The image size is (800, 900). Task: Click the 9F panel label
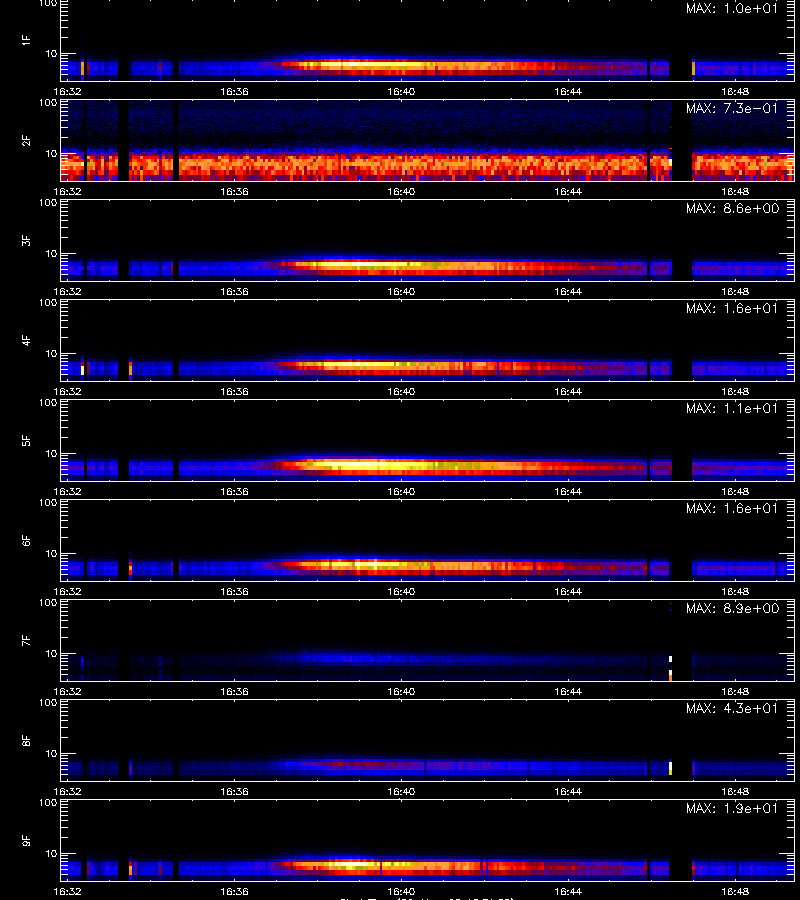click(x=26, y=840)
